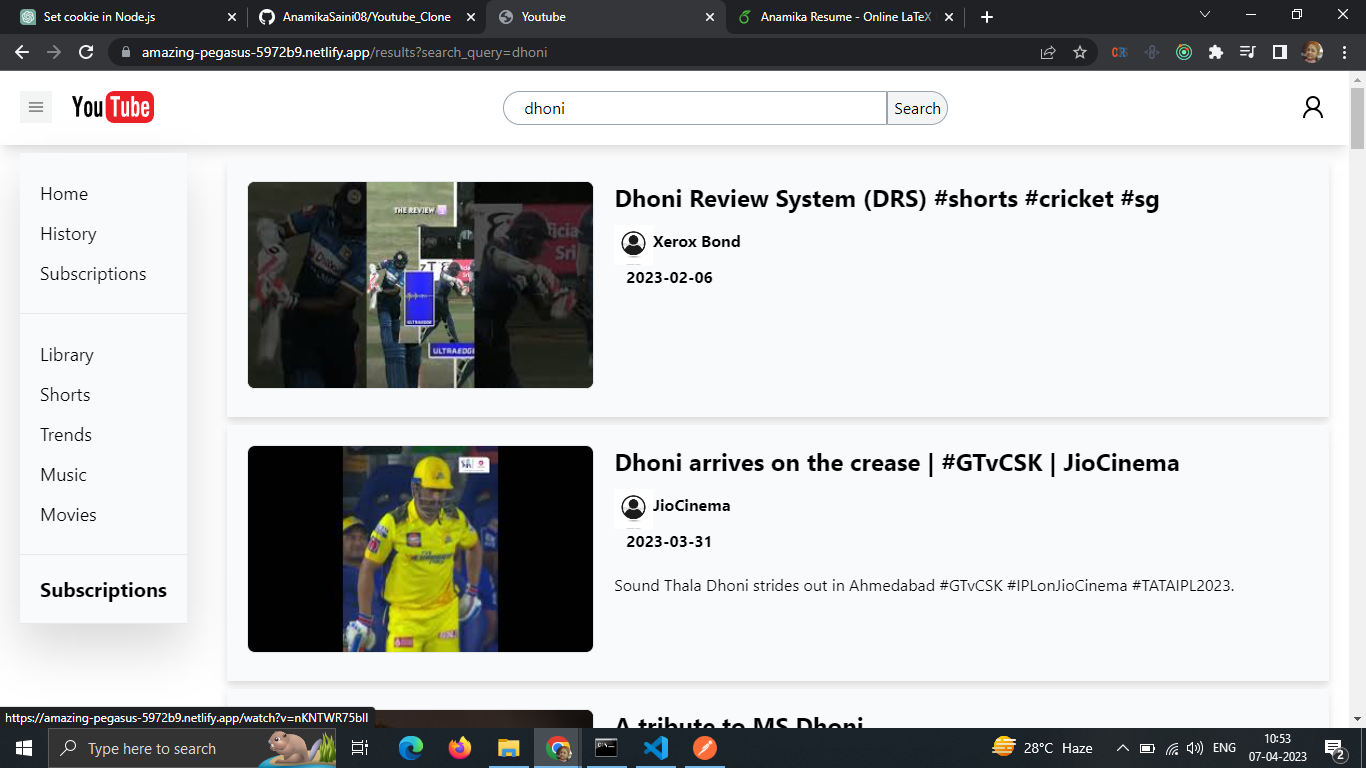This screenshot has width=1366, height=768.
Task: Switch to the Anamika Resume tab
Action: point(840,16)
